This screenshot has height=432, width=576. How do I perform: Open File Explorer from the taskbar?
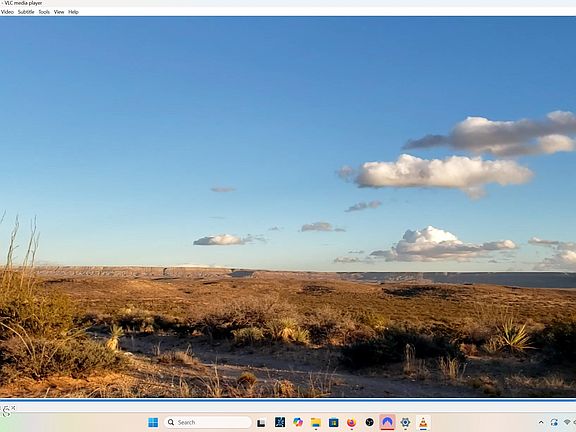click(x=316, y=423)
